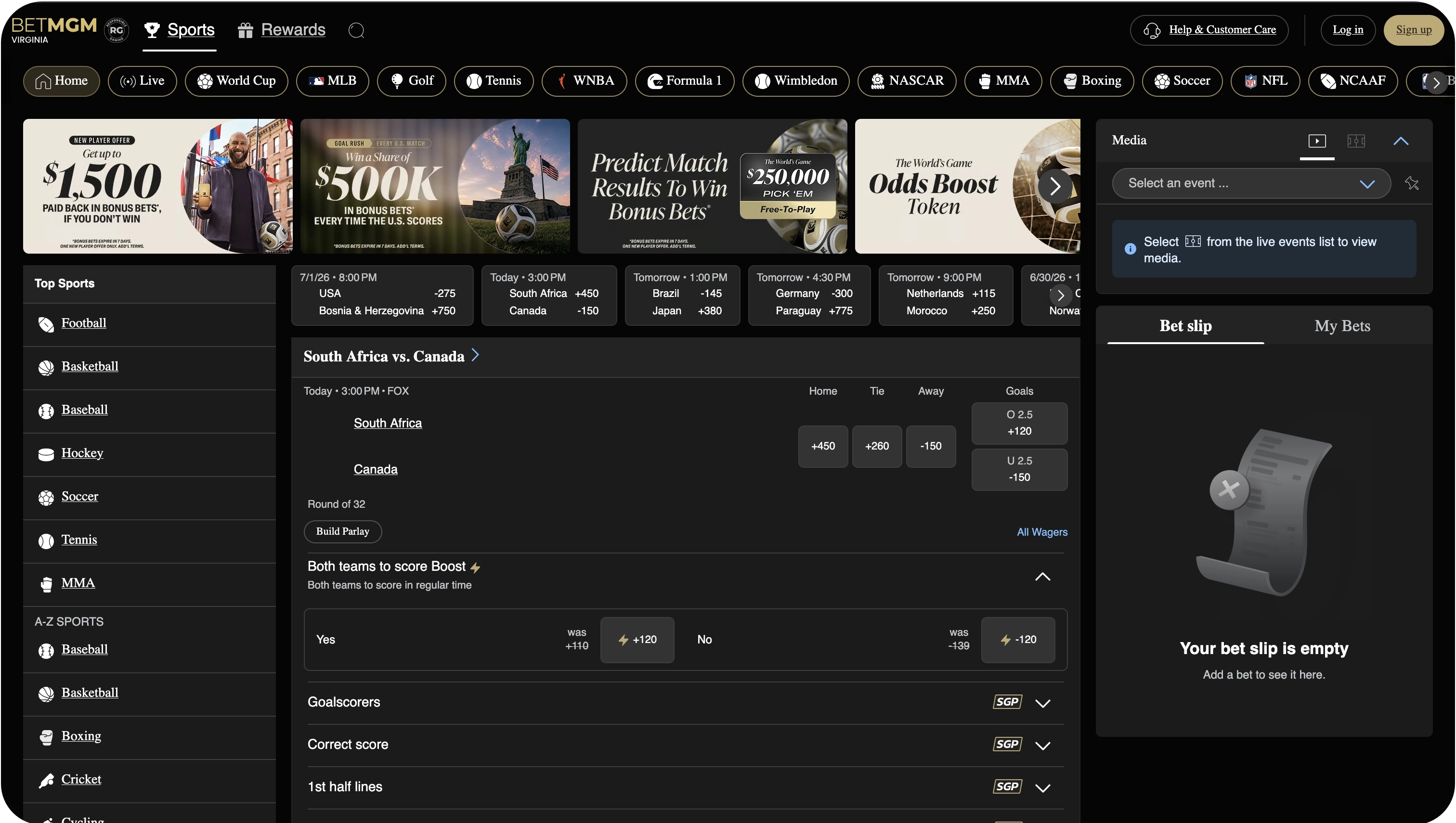The height and width of the screenshot is (823, 1456).
Task: Open the Media video player view icon
Action: pos(1317,141)
